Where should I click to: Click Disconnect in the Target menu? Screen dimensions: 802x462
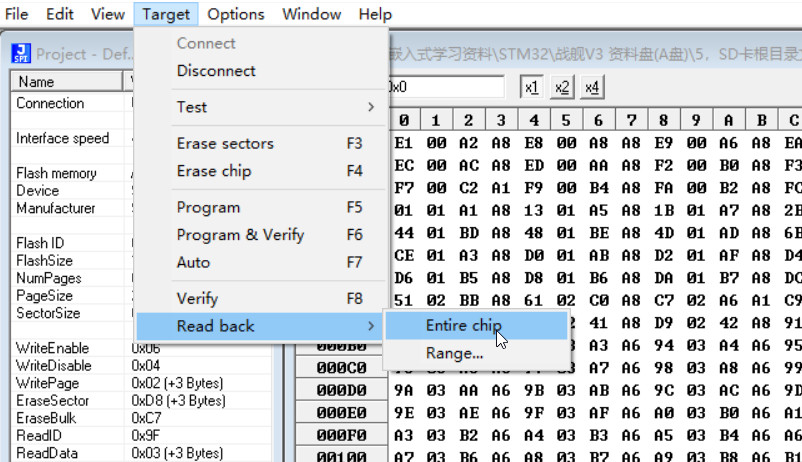tap(216, 71)
